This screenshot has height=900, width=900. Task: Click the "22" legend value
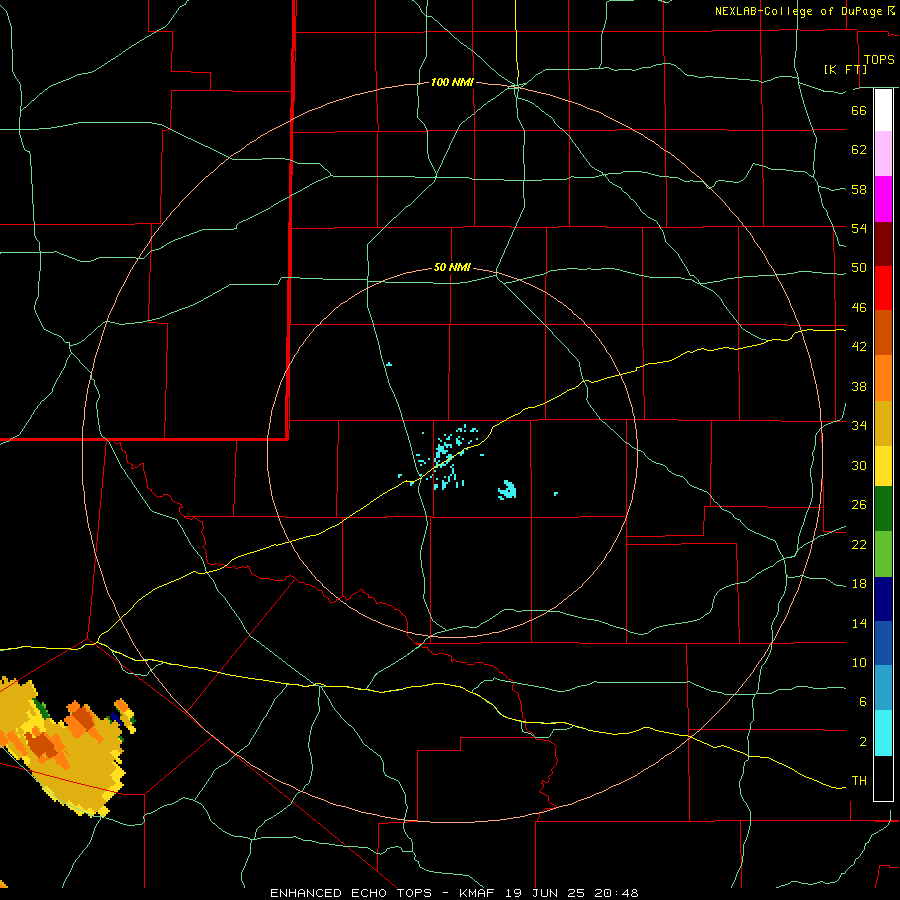click(859, 545)
